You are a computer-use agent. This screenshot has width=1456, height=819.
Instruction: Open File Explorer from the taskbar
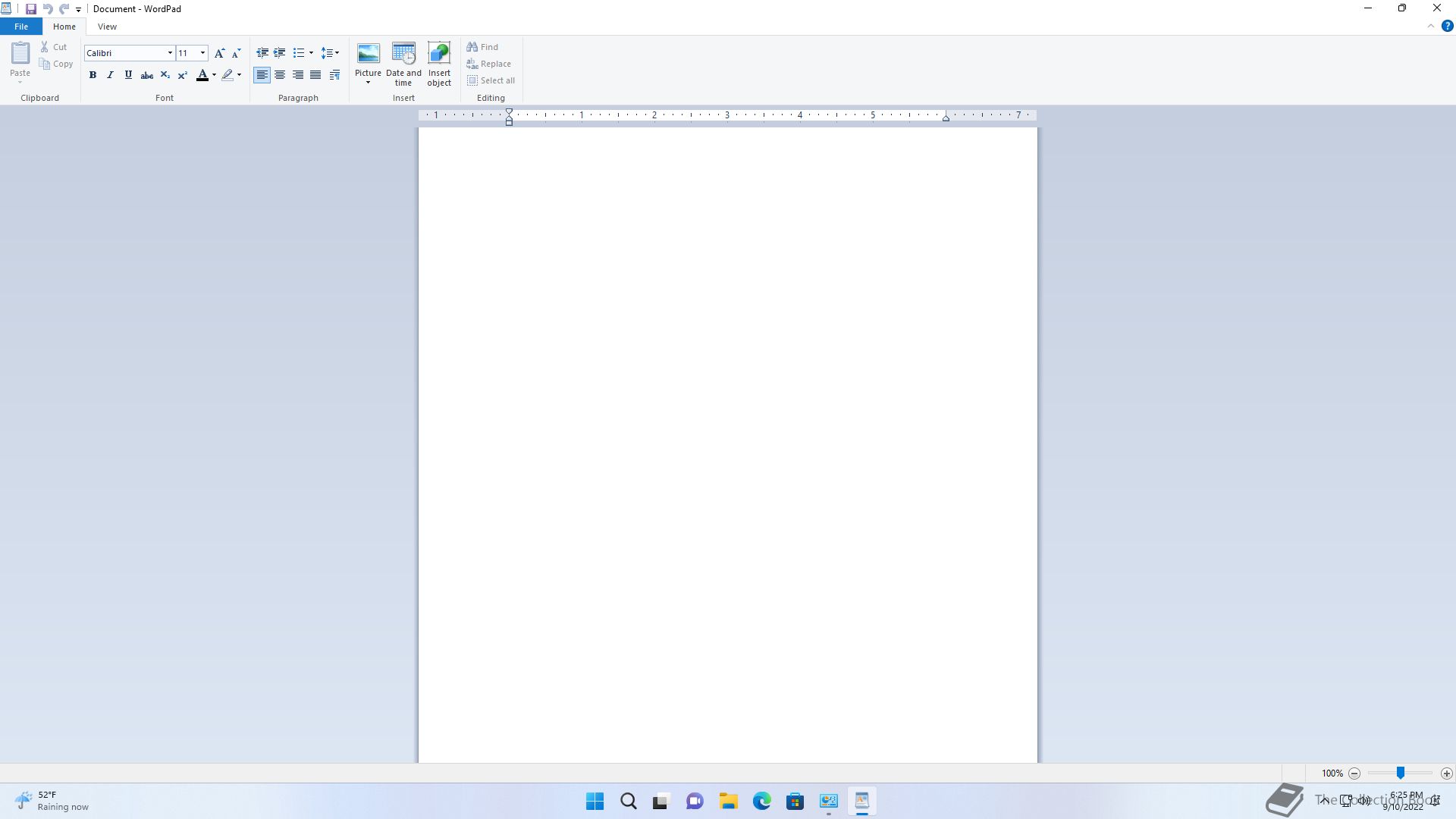point(729,801)
